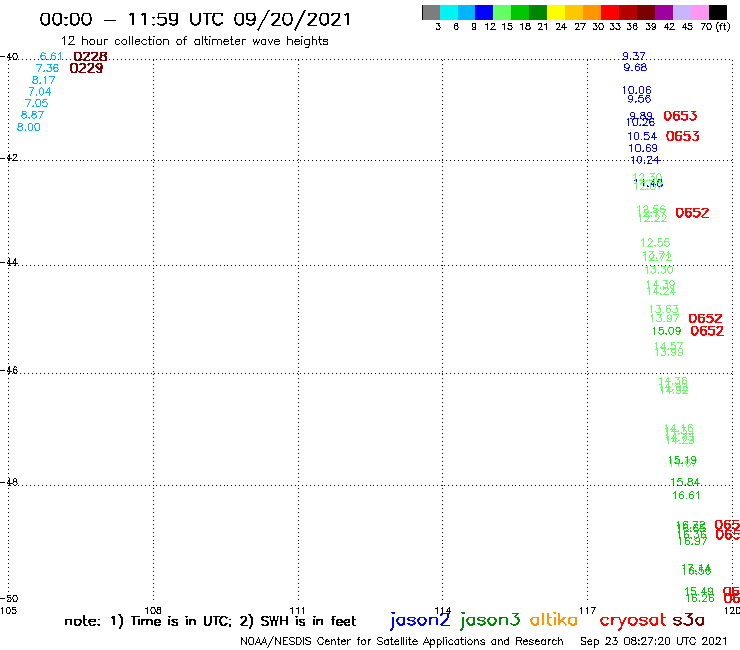Image resolution: width=740 pixels, height=650 pixels.
Task: Click the blue value 10.54
Action: click(x=642, y=136)
